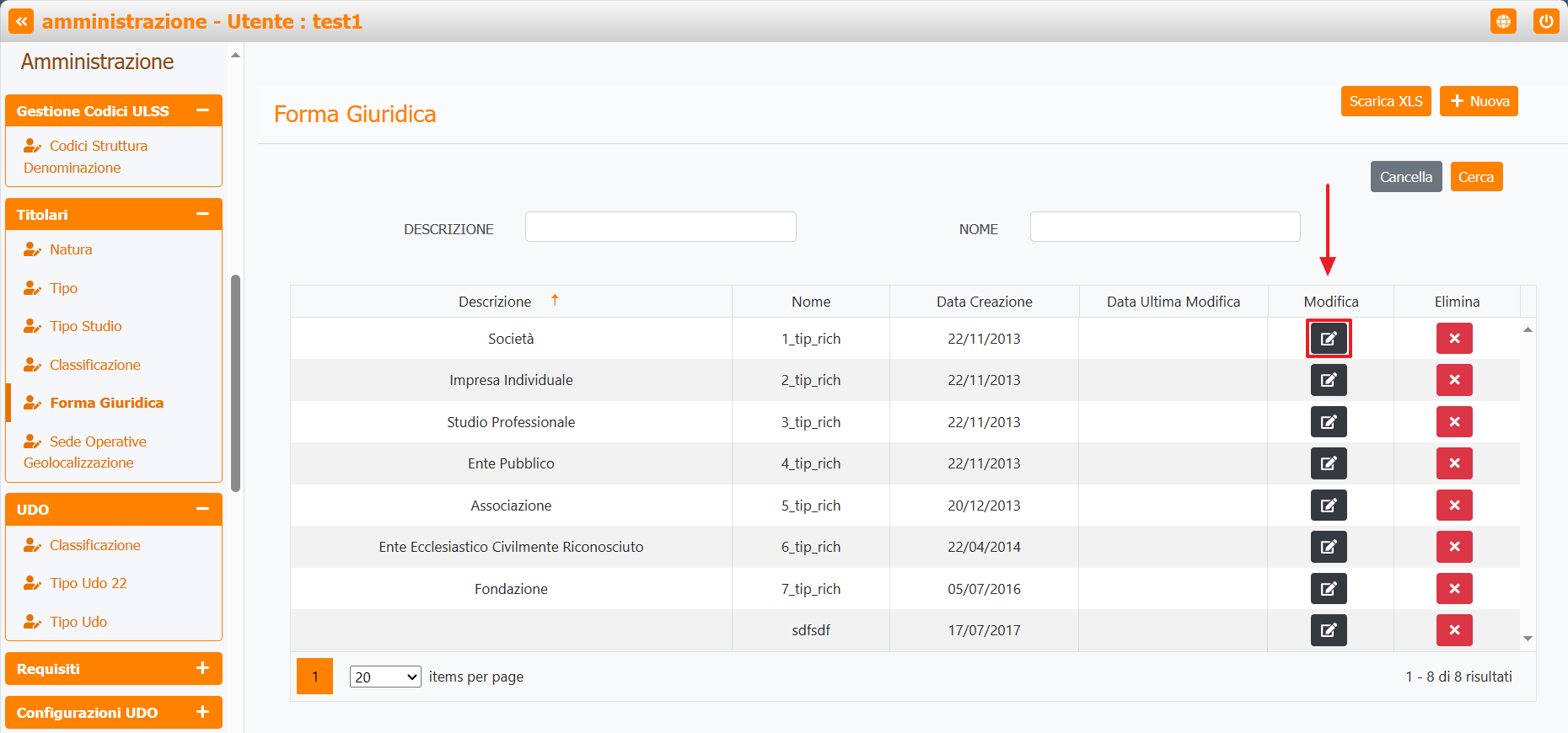This screenshot has height=733, width=1568.
Task: Delete the Impresa Individuale row
Action: (1454, 380)
